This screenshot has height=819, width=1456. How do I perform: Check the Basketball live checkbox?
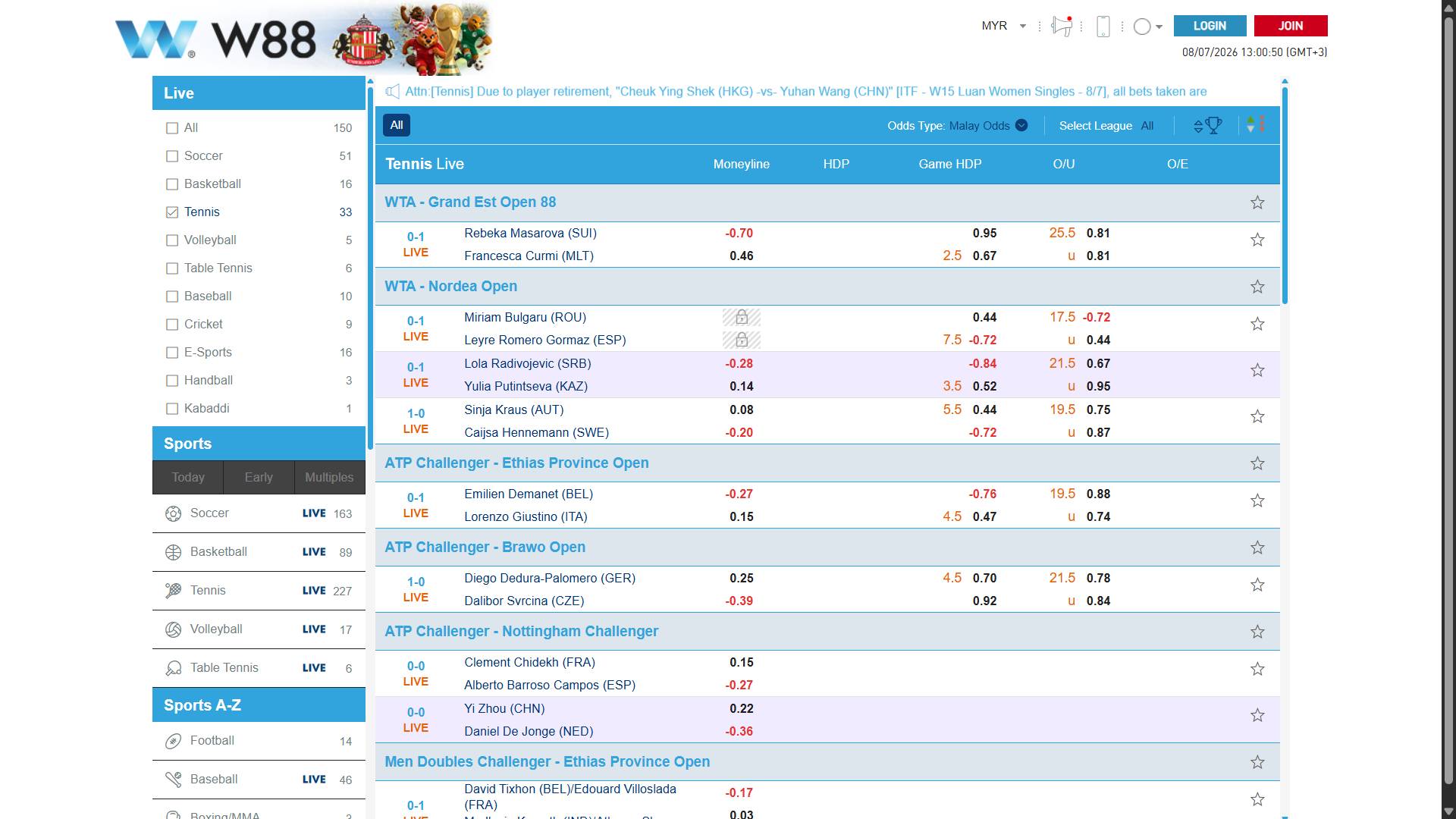pos(172,184)
